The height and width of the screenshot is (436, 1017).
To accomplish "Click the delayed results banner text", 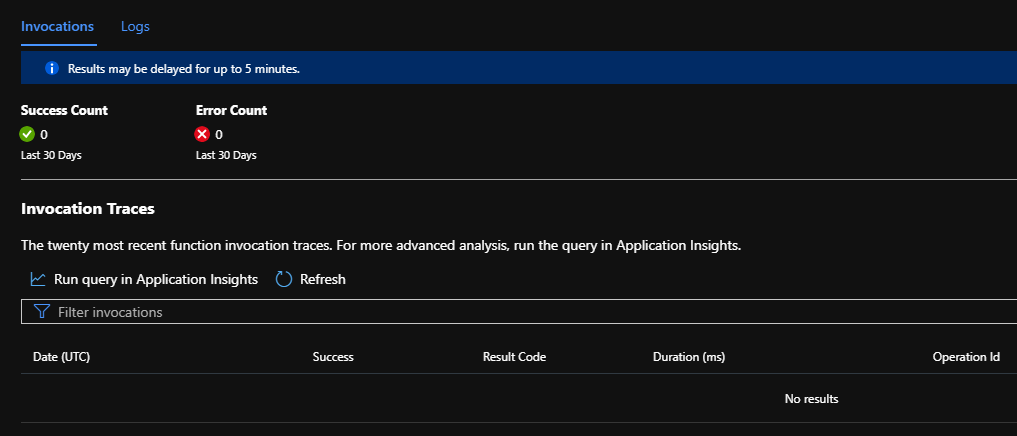I will tap(184, 68).
